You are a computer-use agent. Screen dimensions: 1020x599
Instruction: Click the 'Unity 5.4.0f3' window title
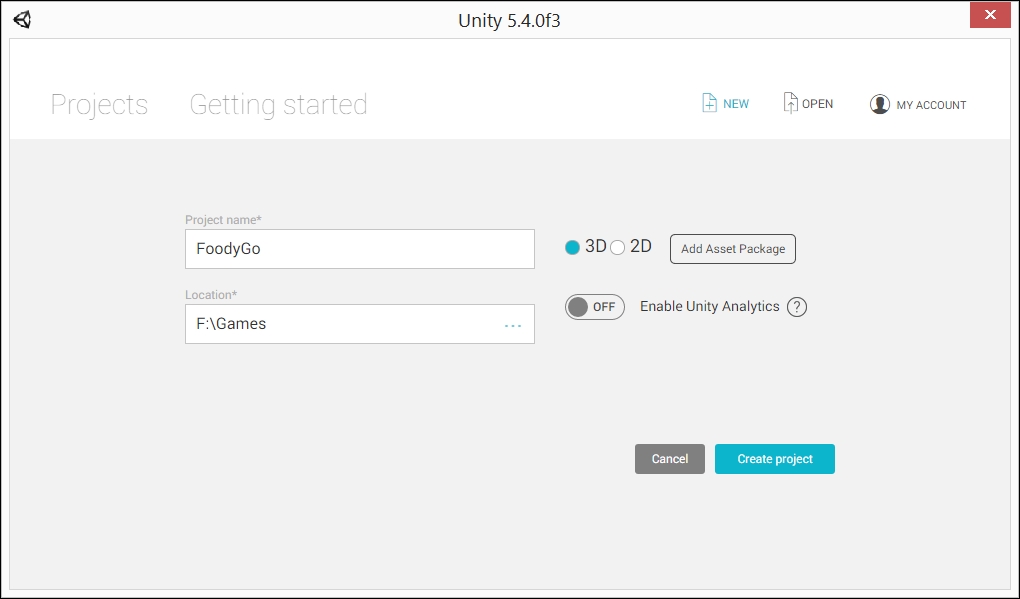(x=509, y=20)
